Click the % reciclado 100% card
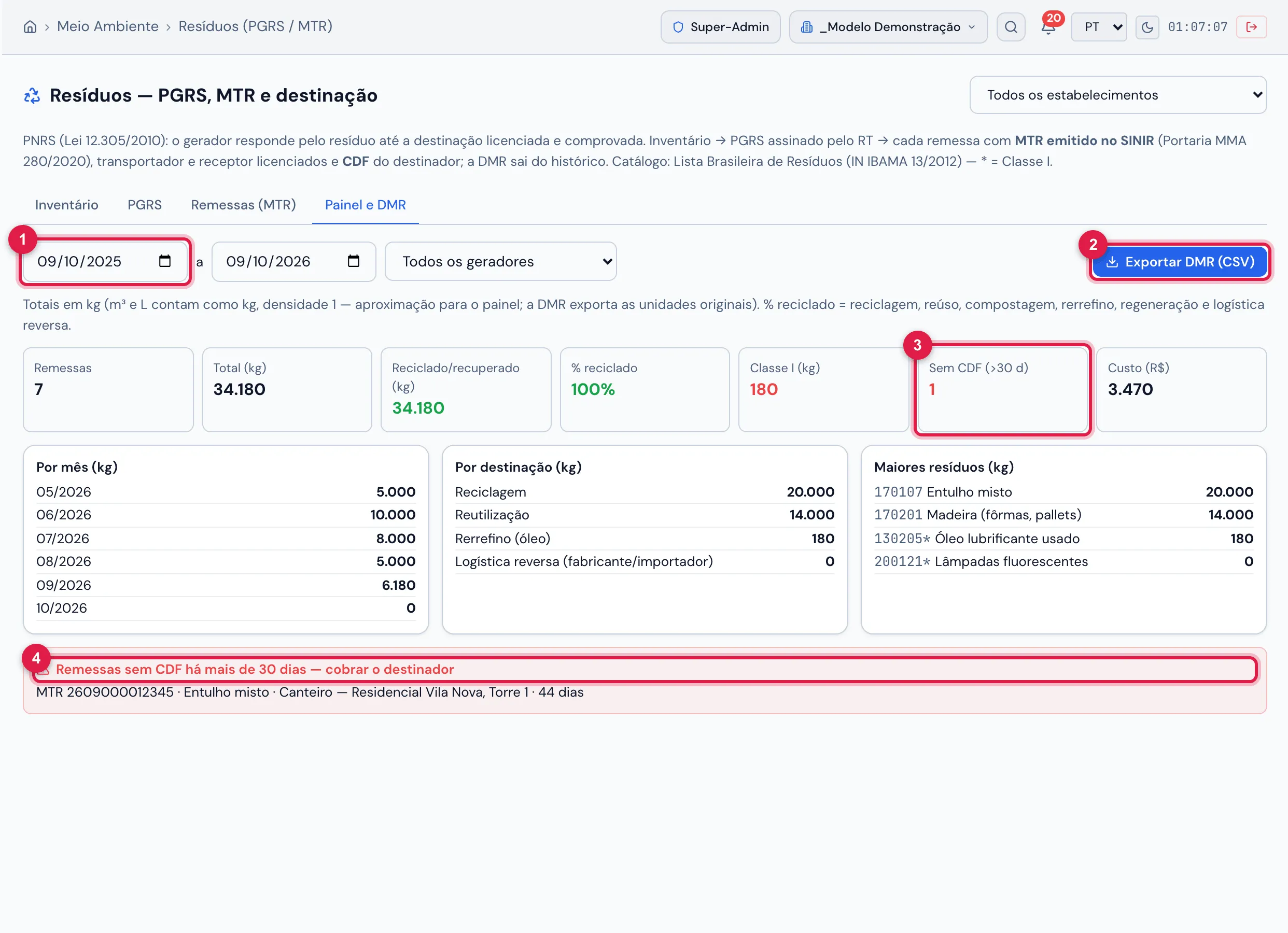 [645, 390]
